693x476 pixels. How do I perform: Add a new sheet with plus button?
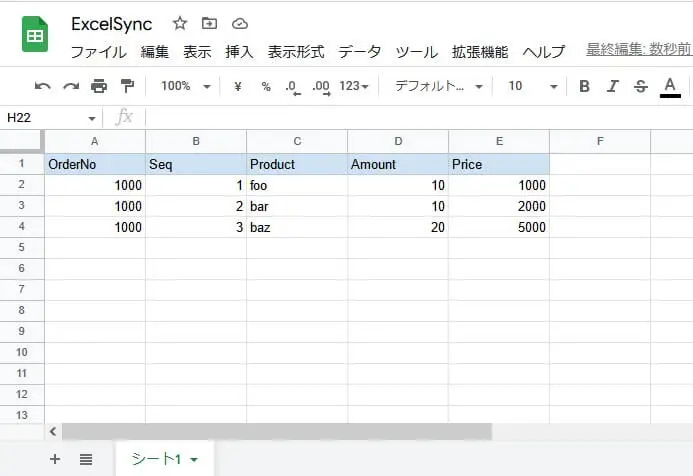coord(55,459)
